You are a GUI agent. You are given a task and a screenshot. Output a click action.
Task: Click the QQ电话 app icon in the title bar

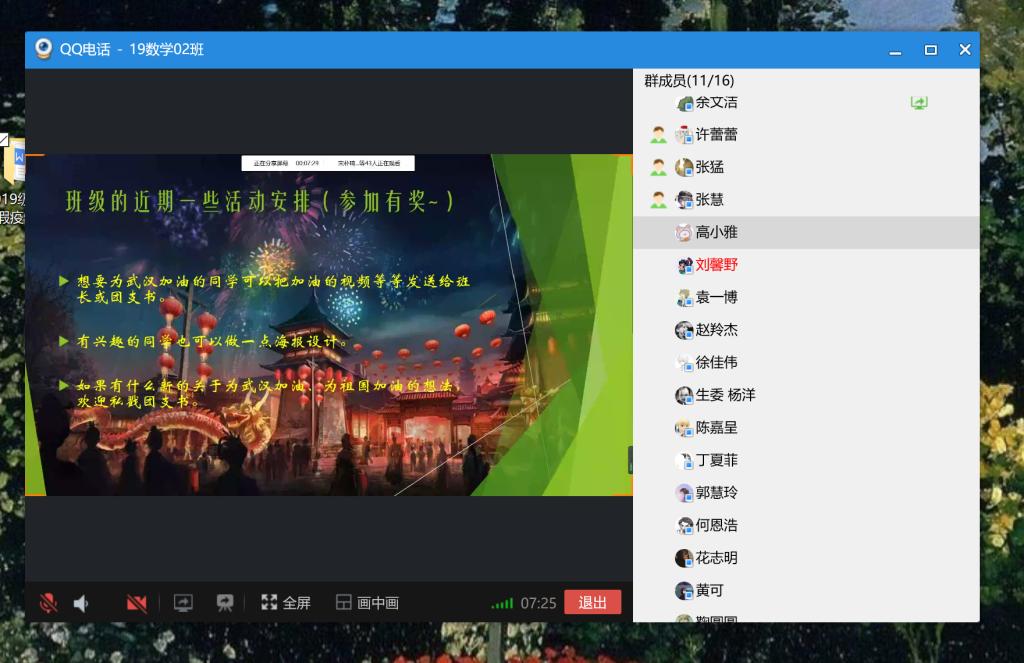click(x=44, y=49)
